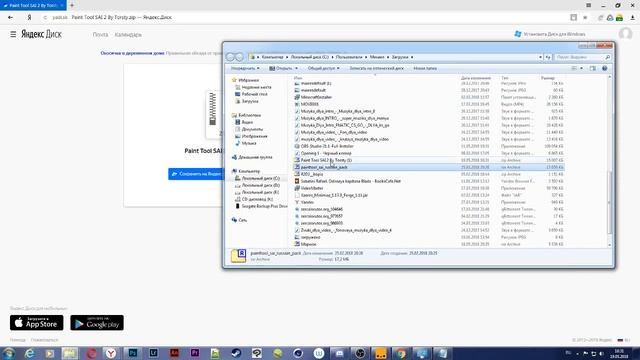The height and width of the screenshot is (360, 640).
Task: Click the Explorer change view icon
Action: [x=574, y=68]
